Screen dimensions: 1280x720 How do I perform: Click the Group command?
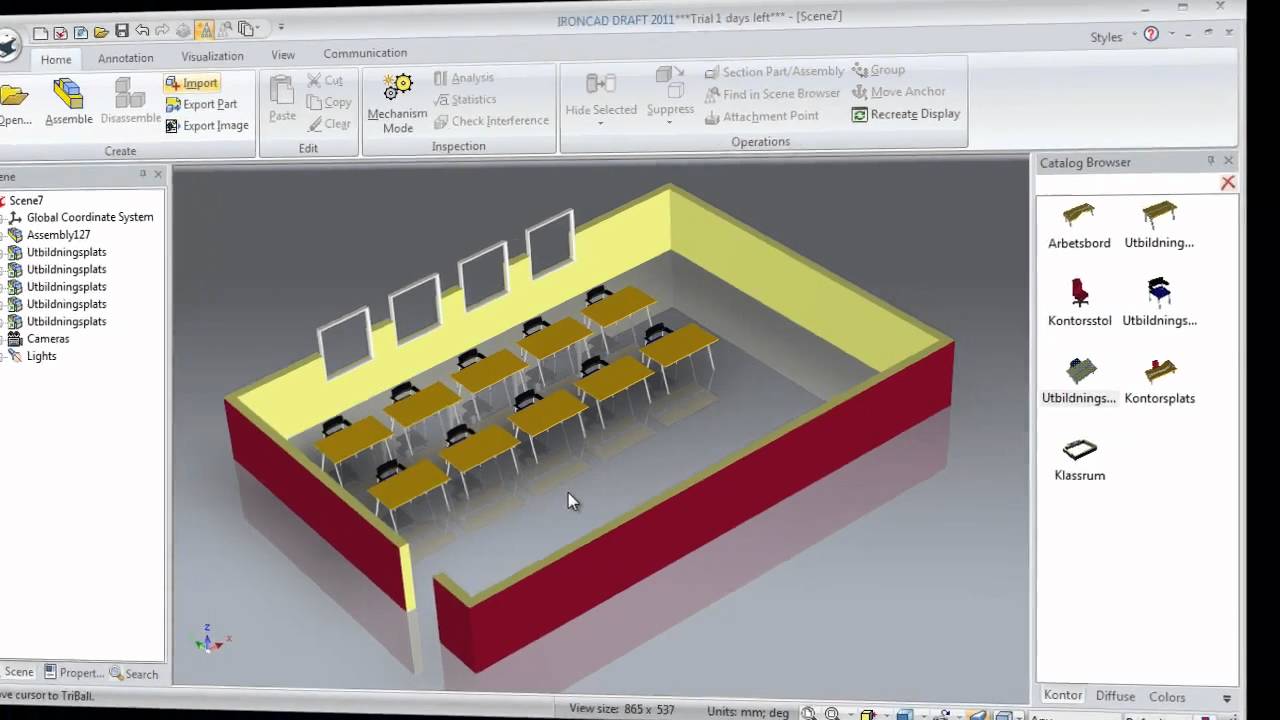pos(879,70)
